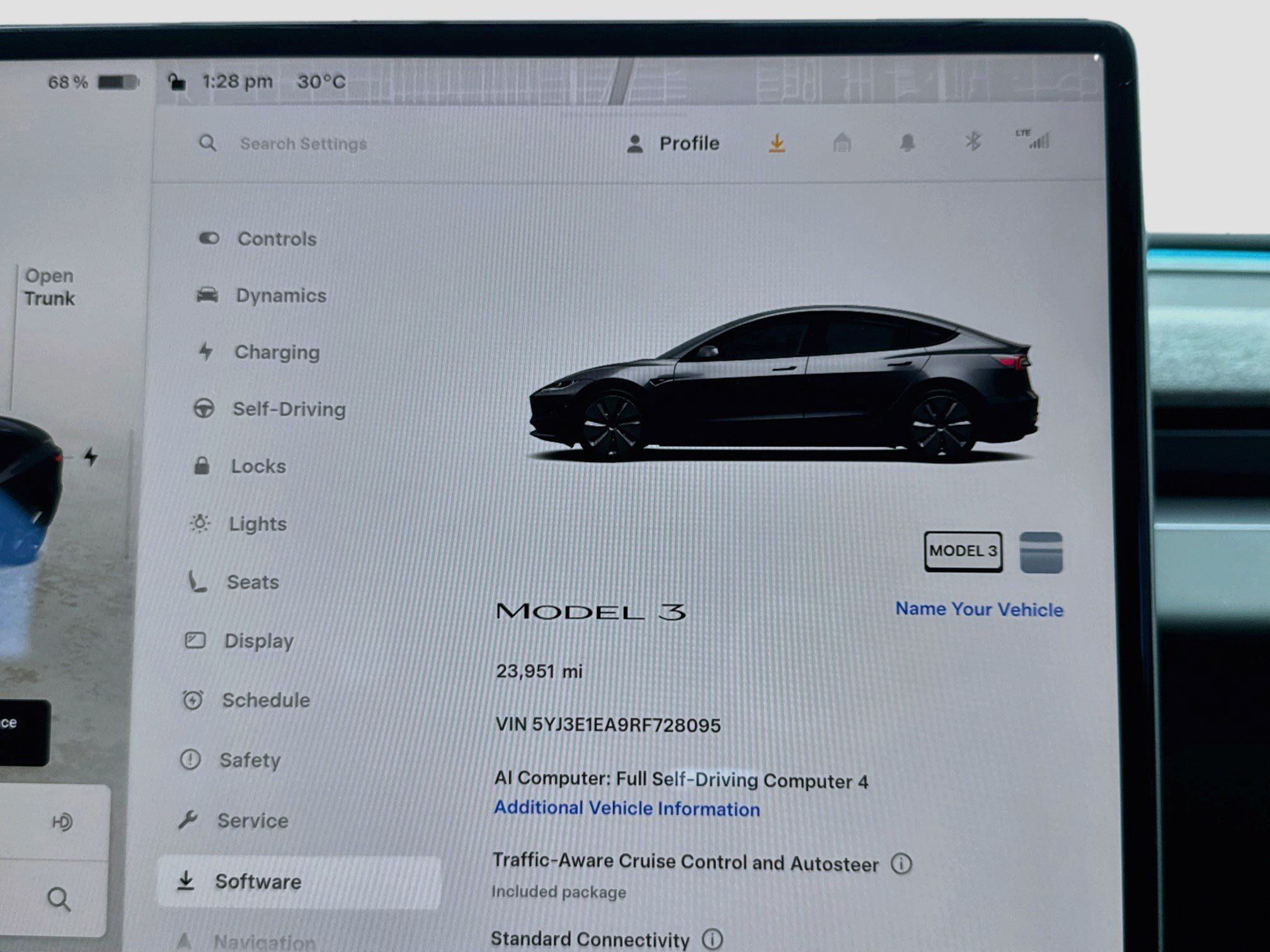Show info for Traffic-Aware Cruise Control
The width and height of the screenshot is (1270, 952).
[x=901, y=864]
